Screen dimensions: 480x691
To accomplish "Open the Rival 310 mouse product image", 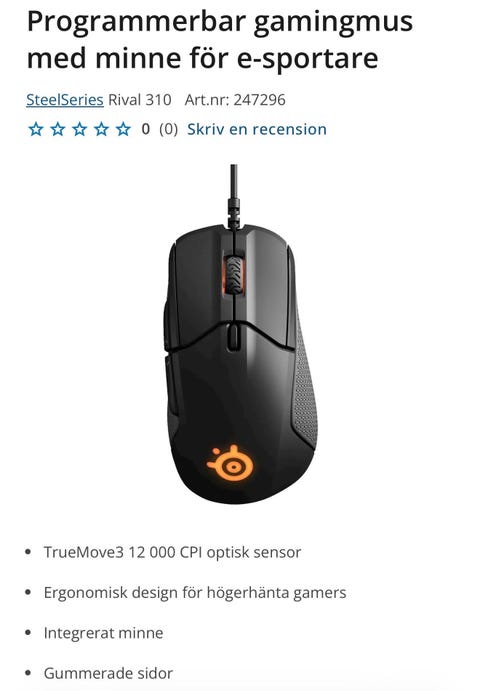I will click(x=241, y=334).
